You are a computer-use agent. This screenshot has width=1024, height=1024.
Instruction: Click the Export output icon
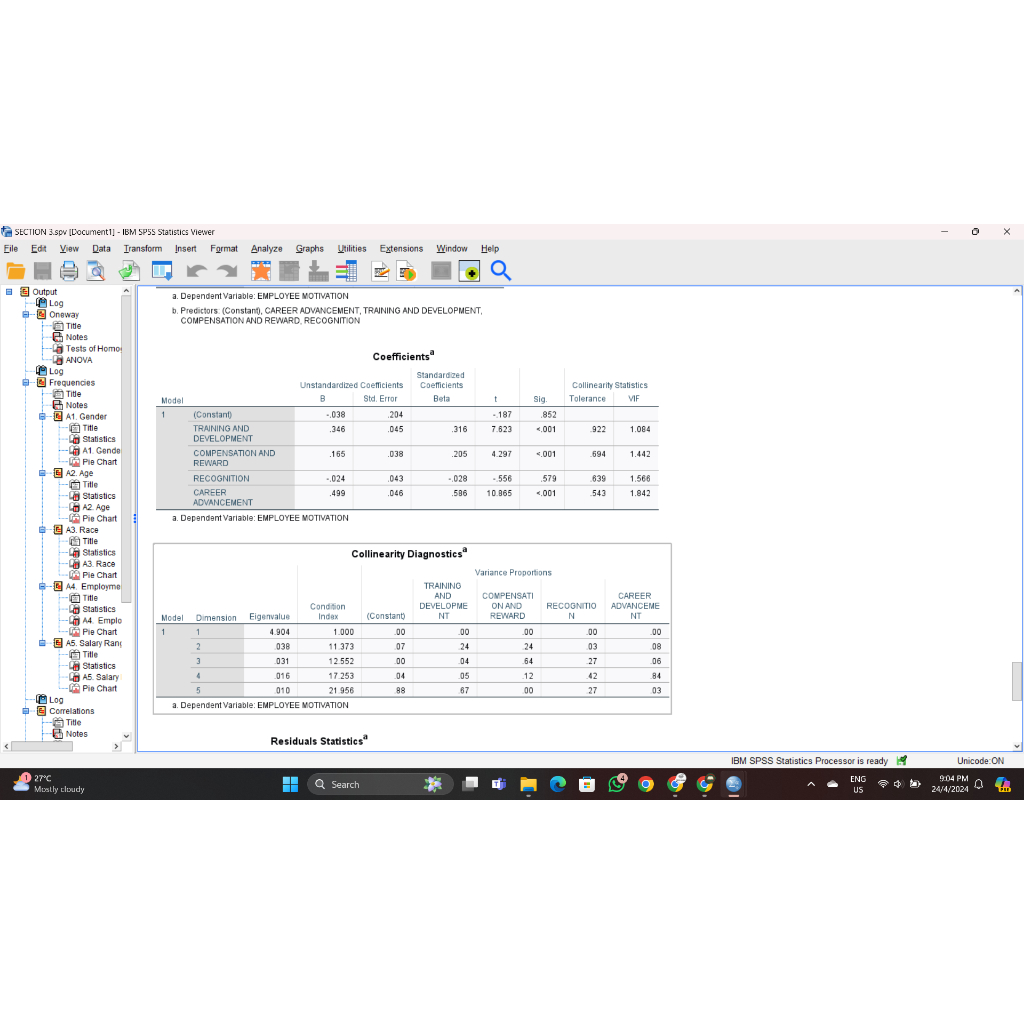pos(129,271)
